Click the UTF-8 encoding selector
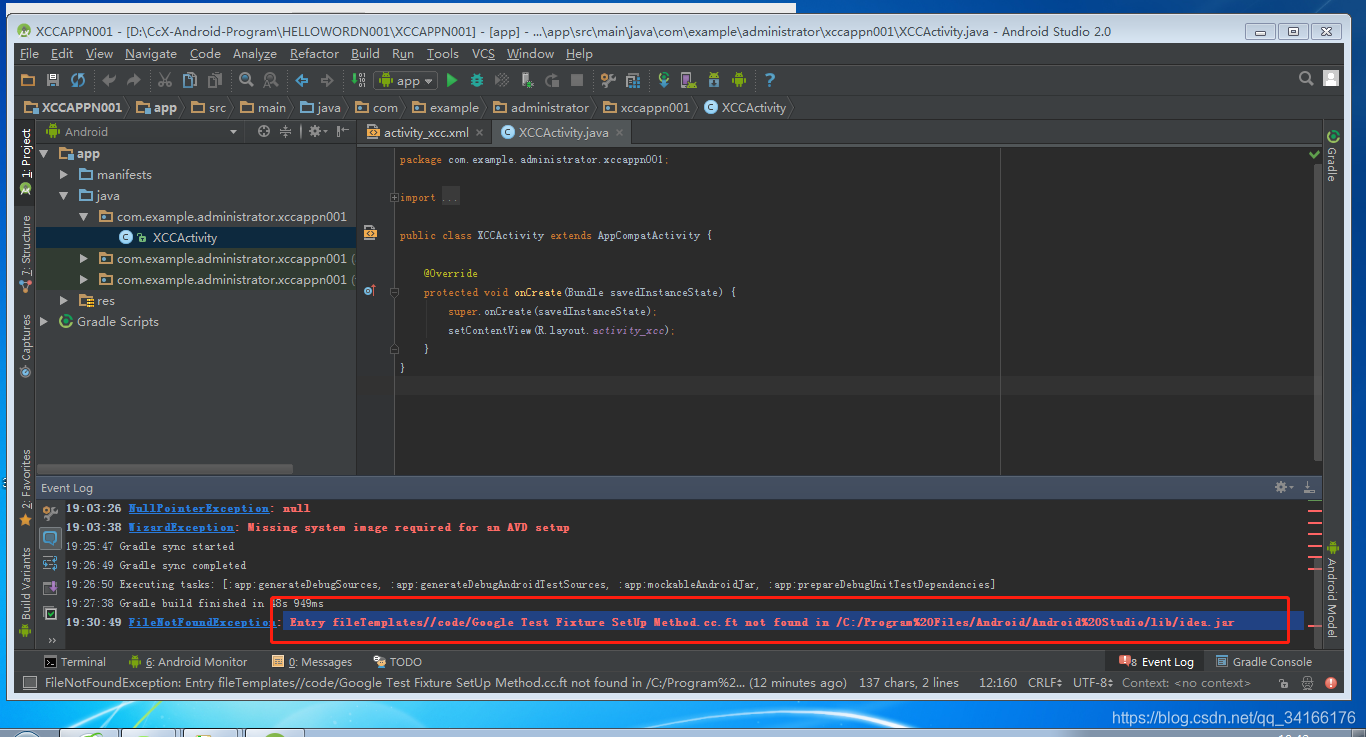Screen dimensions: 1366x737 [1092, 683]
